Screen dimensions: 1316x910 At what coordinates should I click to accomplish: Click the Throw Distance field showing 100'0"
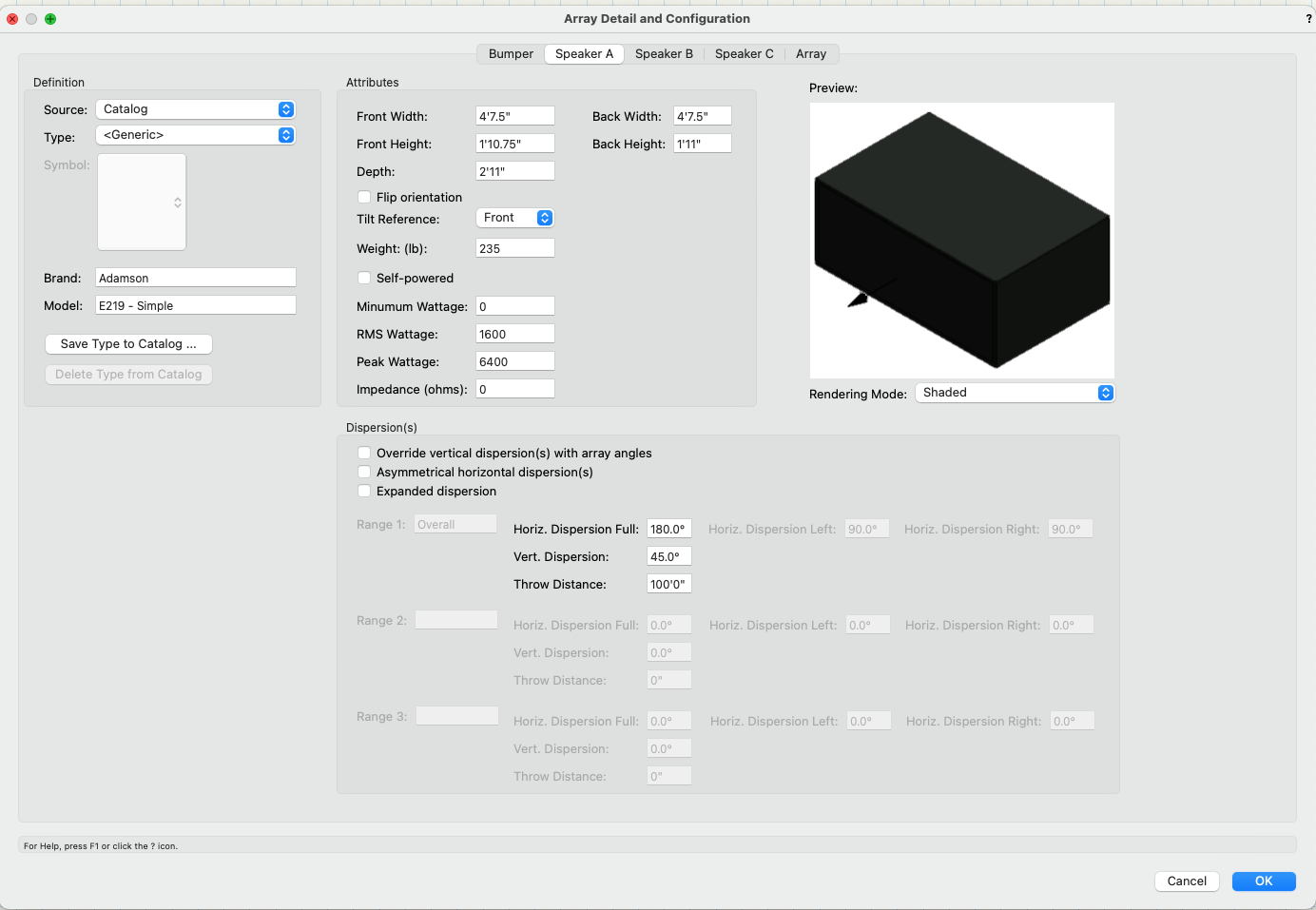pos(668,585)
